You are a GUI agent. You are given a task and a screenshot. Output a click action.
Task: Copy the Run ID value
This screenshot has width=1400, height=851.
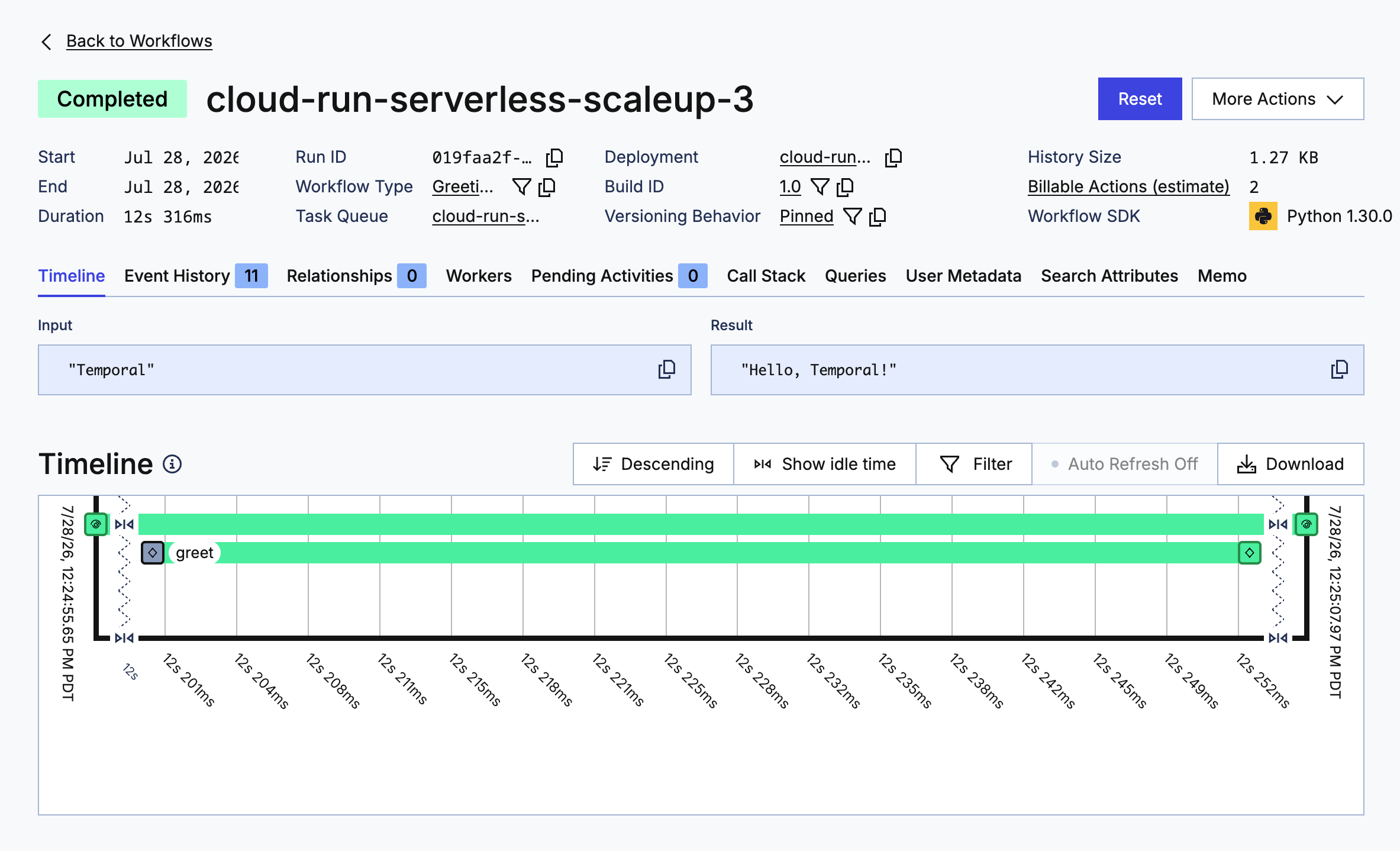tap(554, 157)
